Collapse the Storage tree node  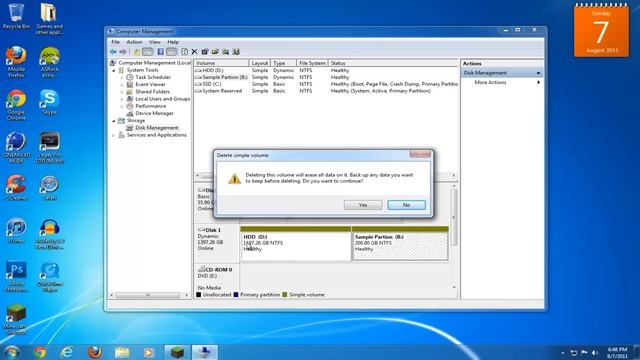pos(114,121)
